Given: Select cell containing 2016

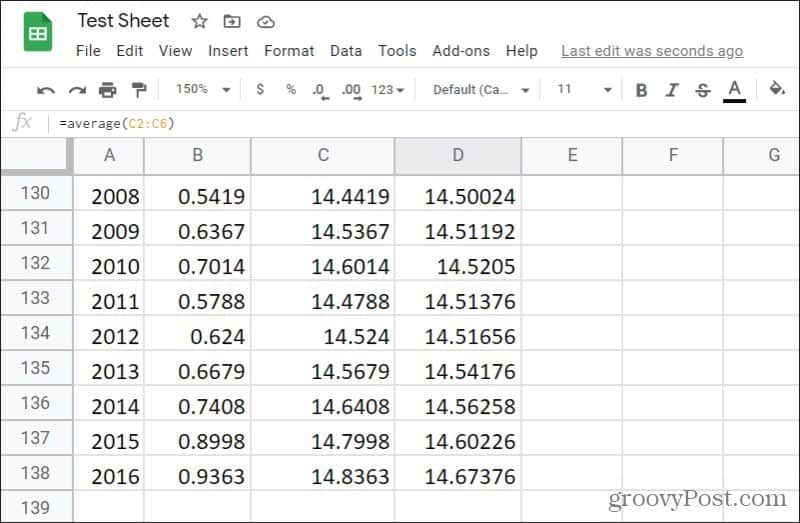Looking at the screenshot, I should click(x=109, y=474).
